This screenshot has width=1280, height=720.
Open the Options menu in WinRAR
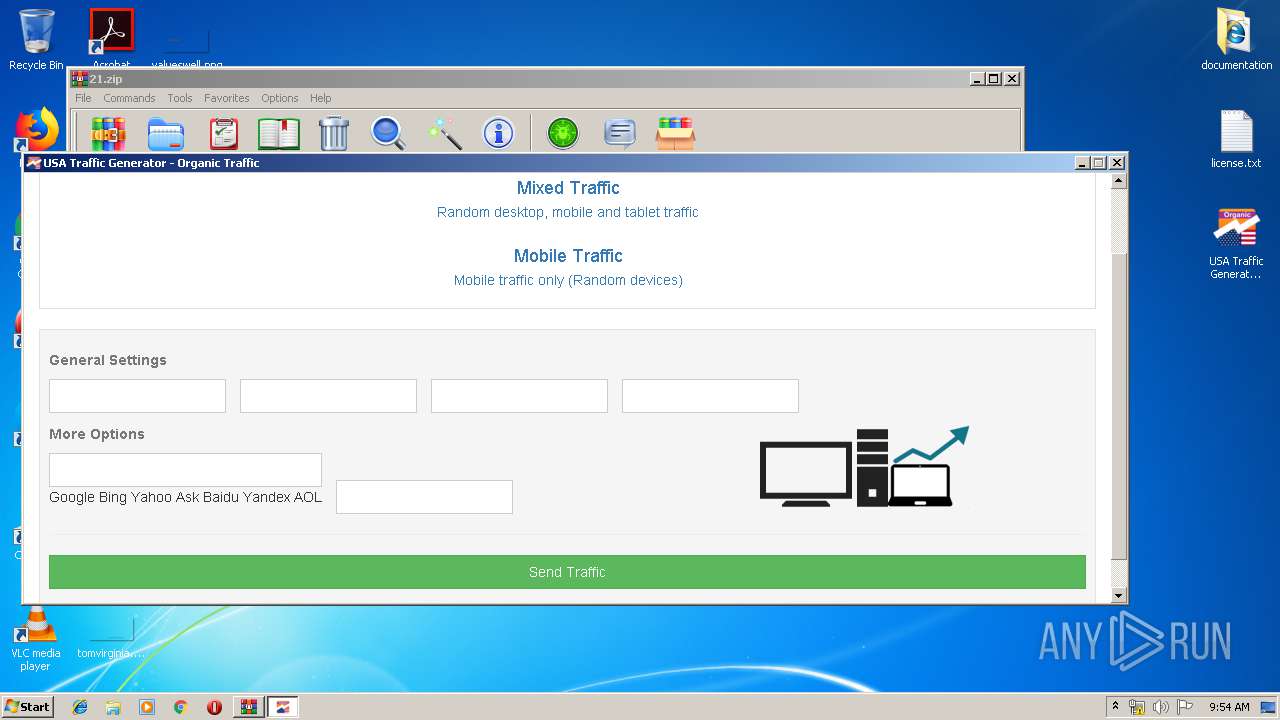point(280,98)
